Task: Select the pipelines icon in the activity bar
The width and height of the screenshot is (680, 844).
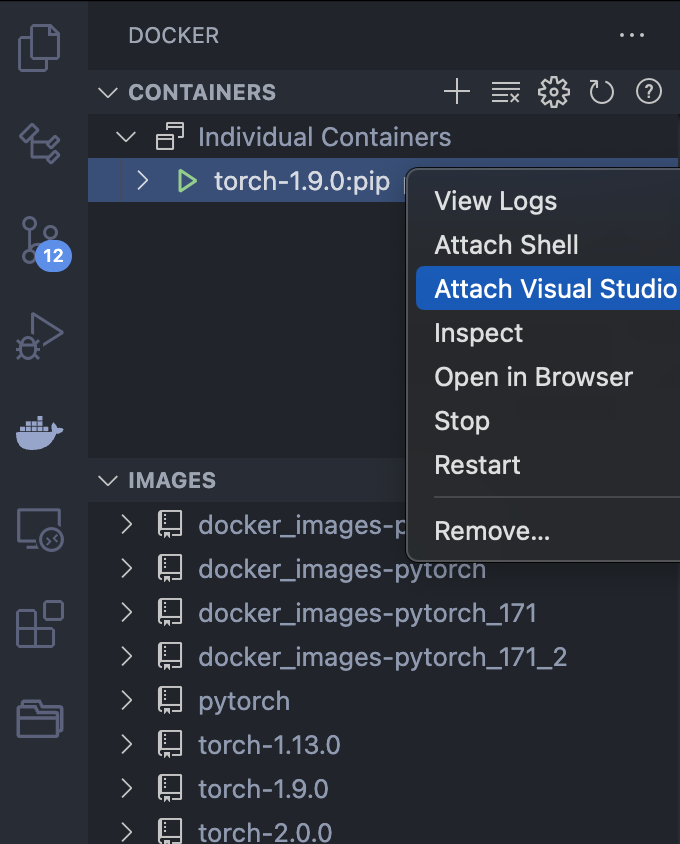Action: click(39, 144)
